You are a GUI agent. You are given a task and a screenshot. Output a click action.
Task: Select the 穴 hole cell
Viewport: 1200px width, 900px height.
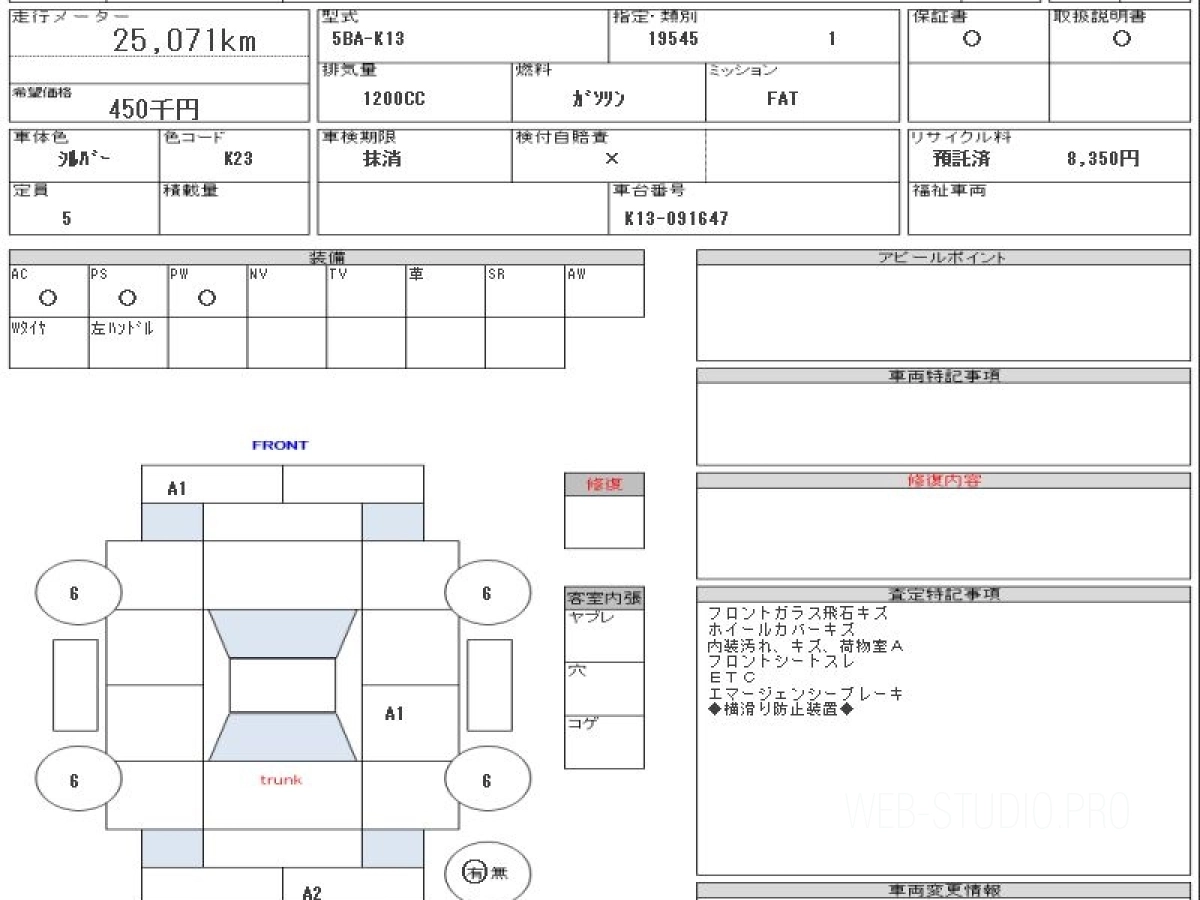coord(604,688)
